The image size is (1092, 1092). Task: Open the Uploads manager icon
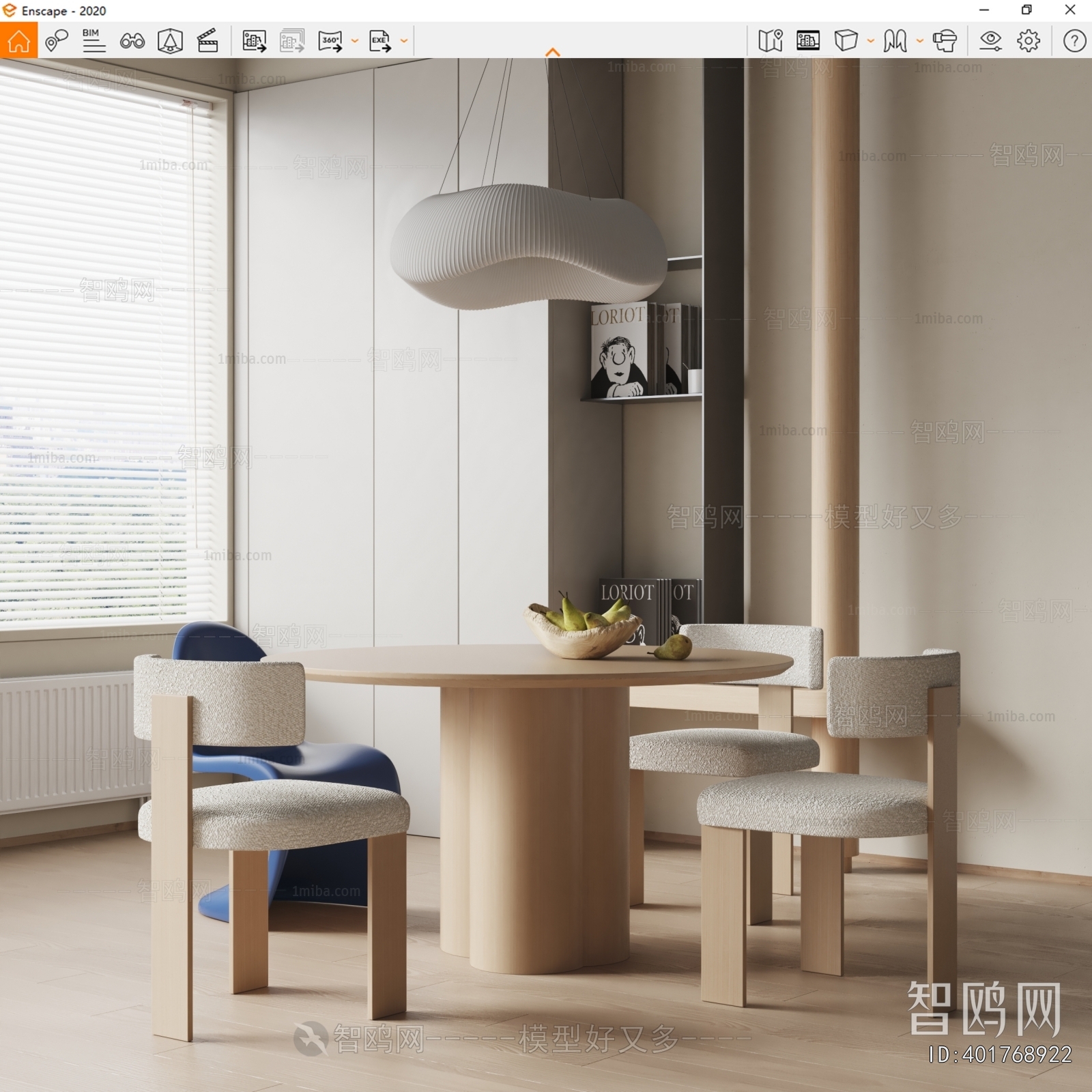pyautogui.click(x=808, y=41)
